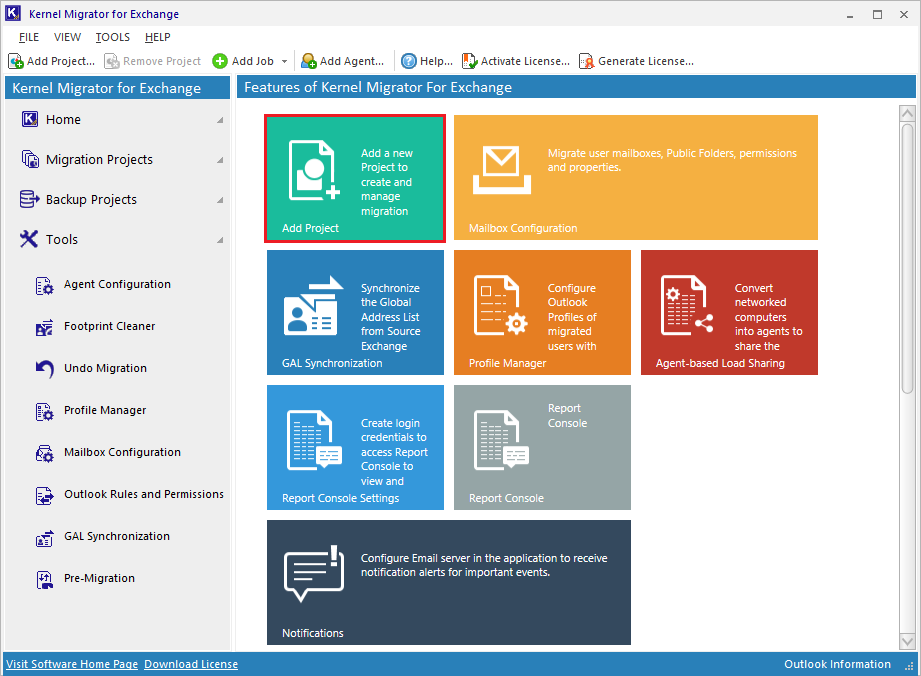
Task: Expand the Migration Projects section
Action: [220, 160]
